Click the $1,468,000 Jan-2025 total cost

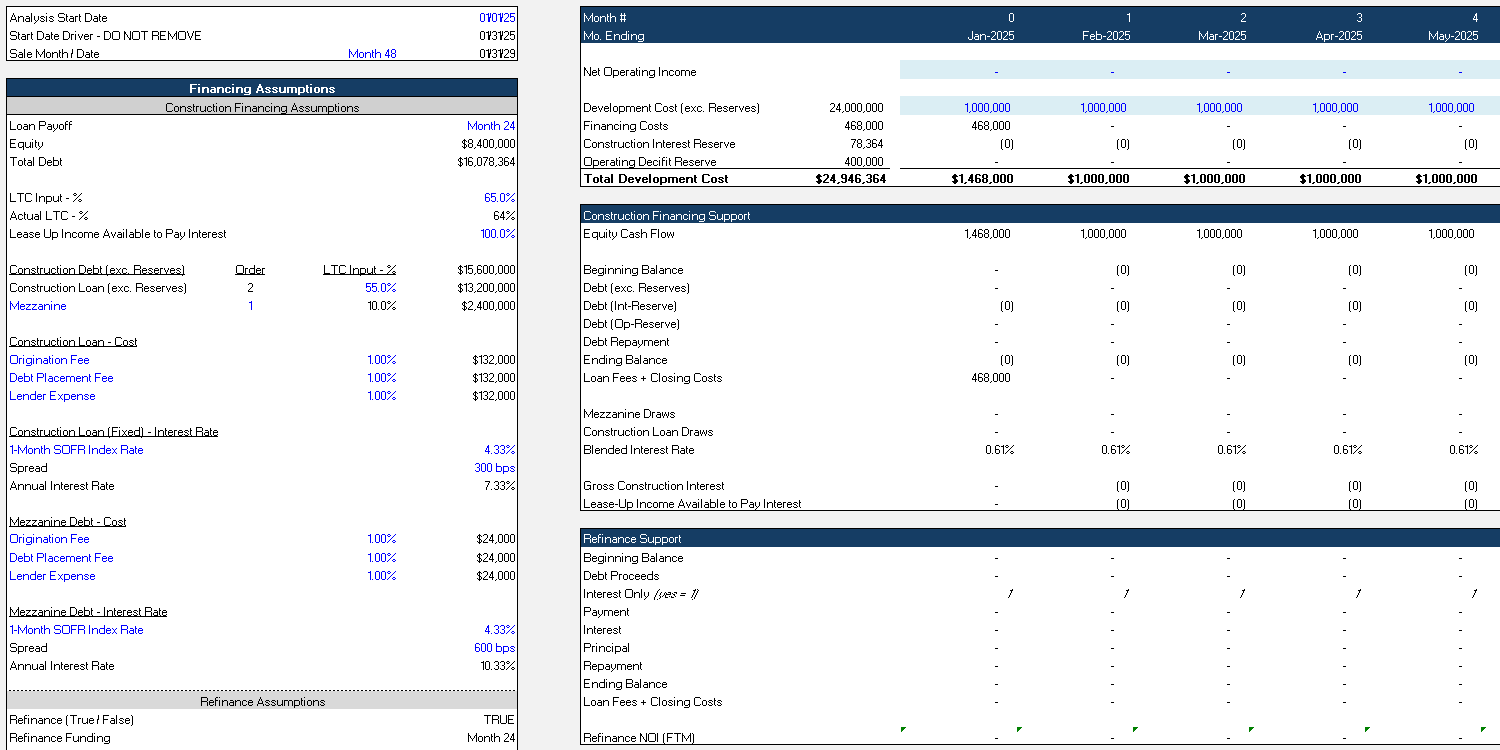click(x=981, y=179)
